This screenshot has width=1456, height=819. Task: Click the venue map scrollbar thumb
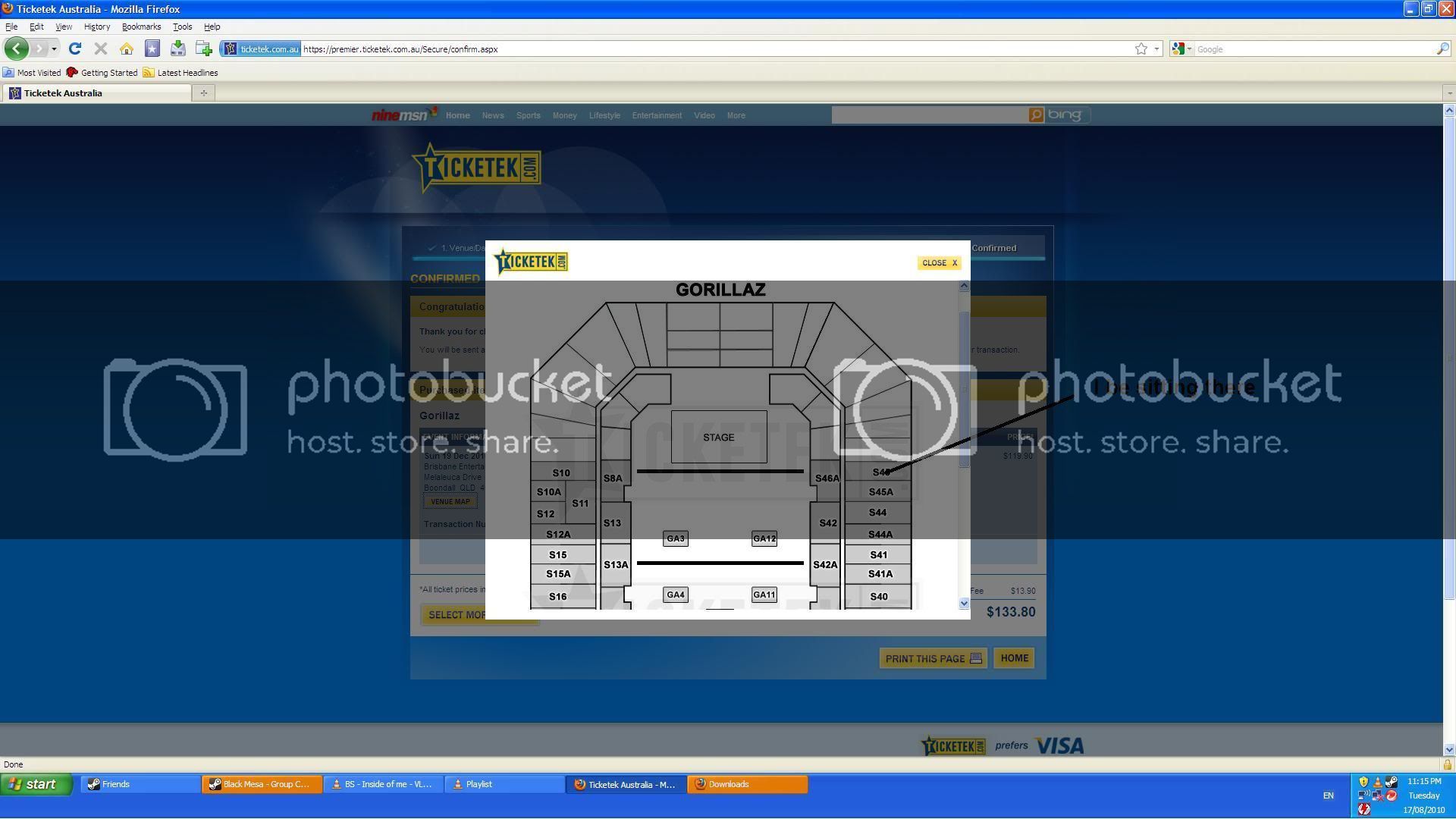click(x=964, y=389)
